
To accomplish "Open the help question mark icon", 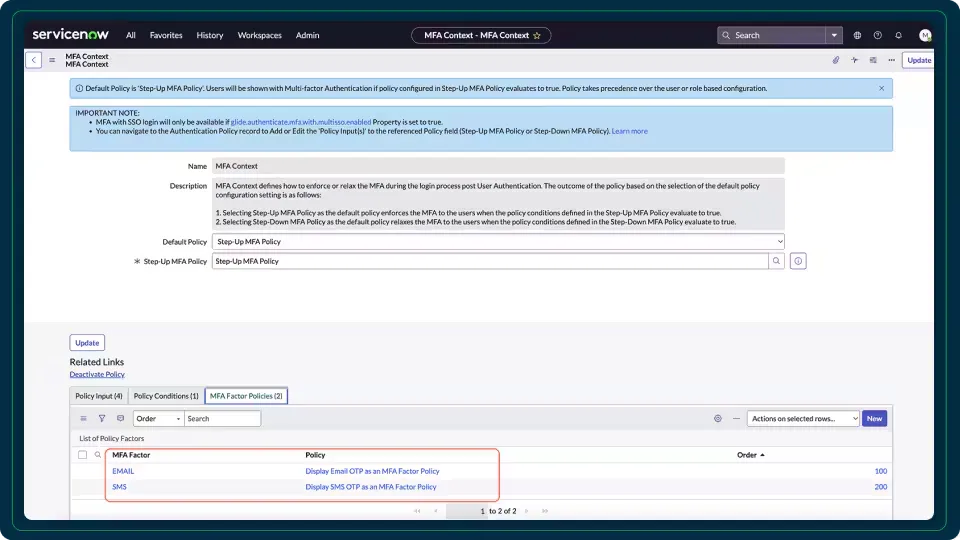I will pos(877,36).
